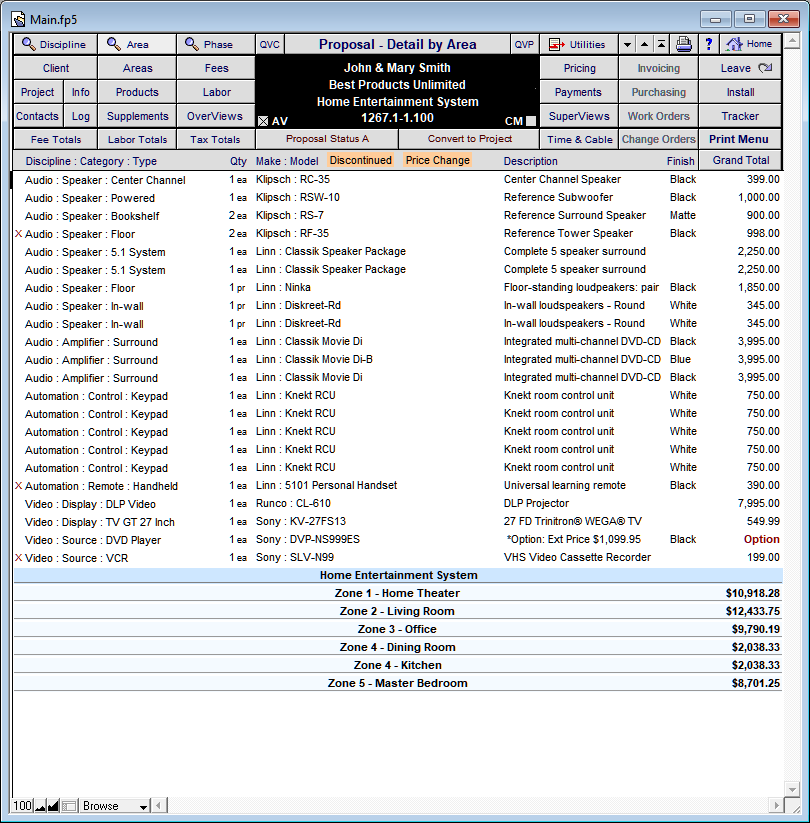Viewport: 810px width, 823px height.
Task: Select the Zone 2 - Living Room row
Action: pyautogui.click(x=398, y=611)
